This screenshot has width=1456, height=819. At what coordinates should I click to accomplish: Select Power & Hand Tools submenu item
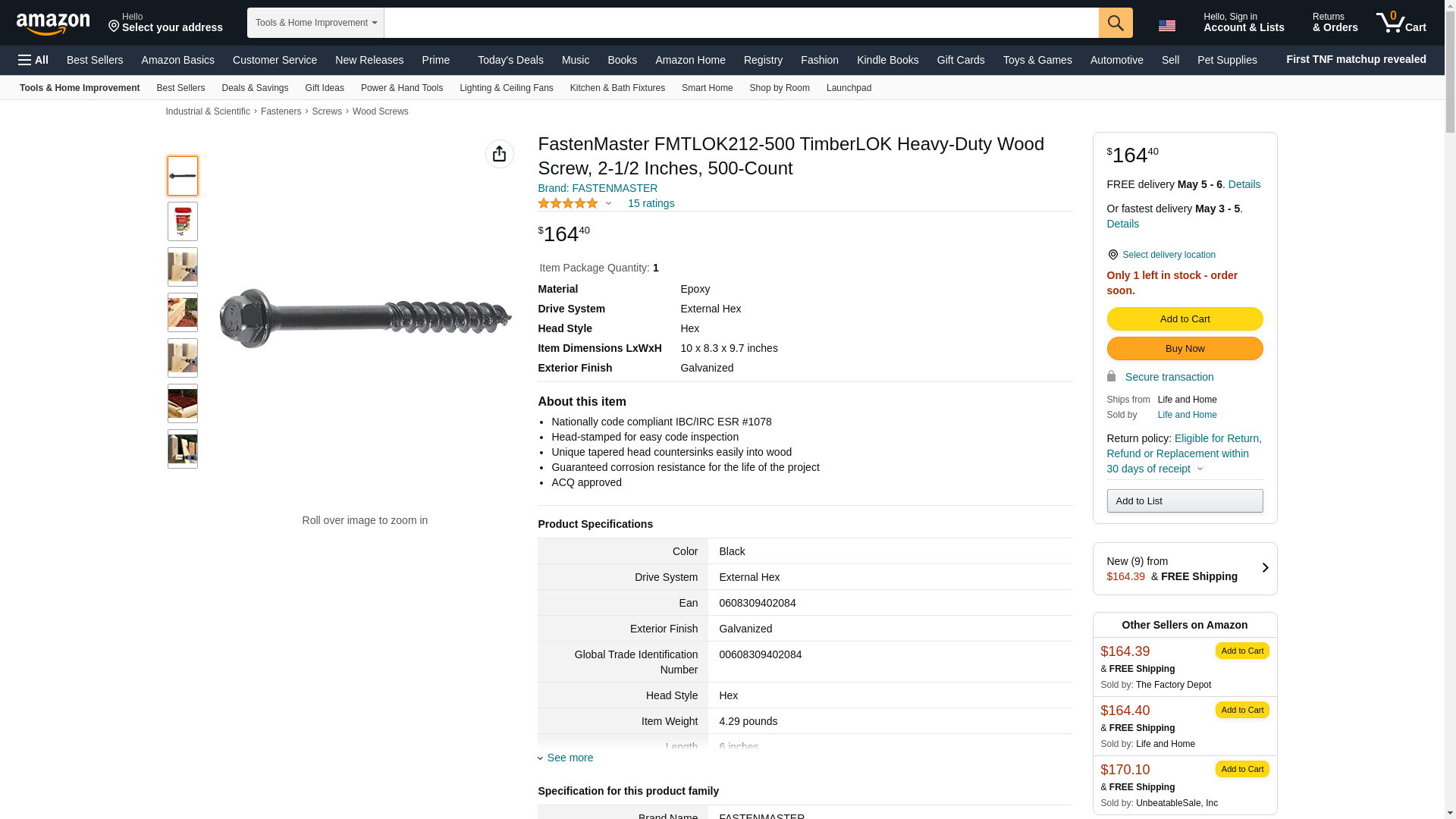pos(402,88)
